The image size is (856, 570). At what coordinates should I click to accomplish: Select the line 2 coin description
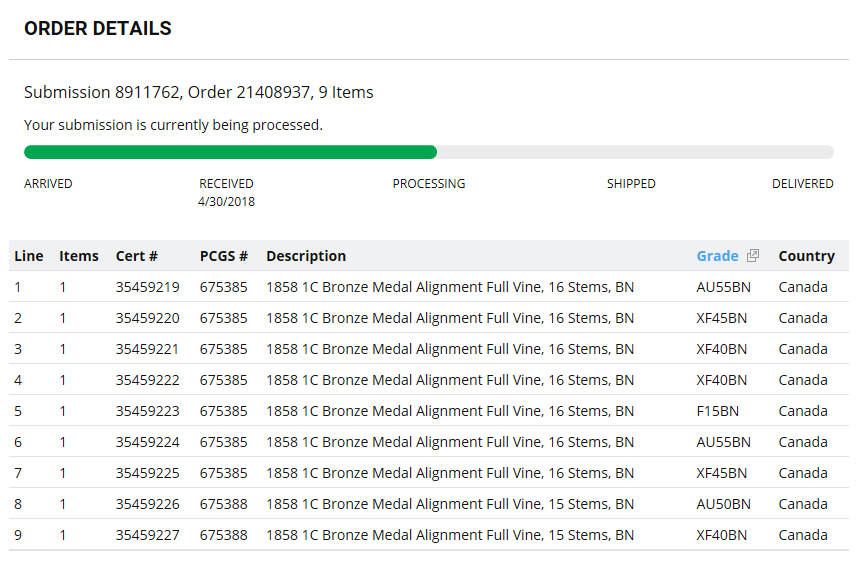tap(450, 318)
